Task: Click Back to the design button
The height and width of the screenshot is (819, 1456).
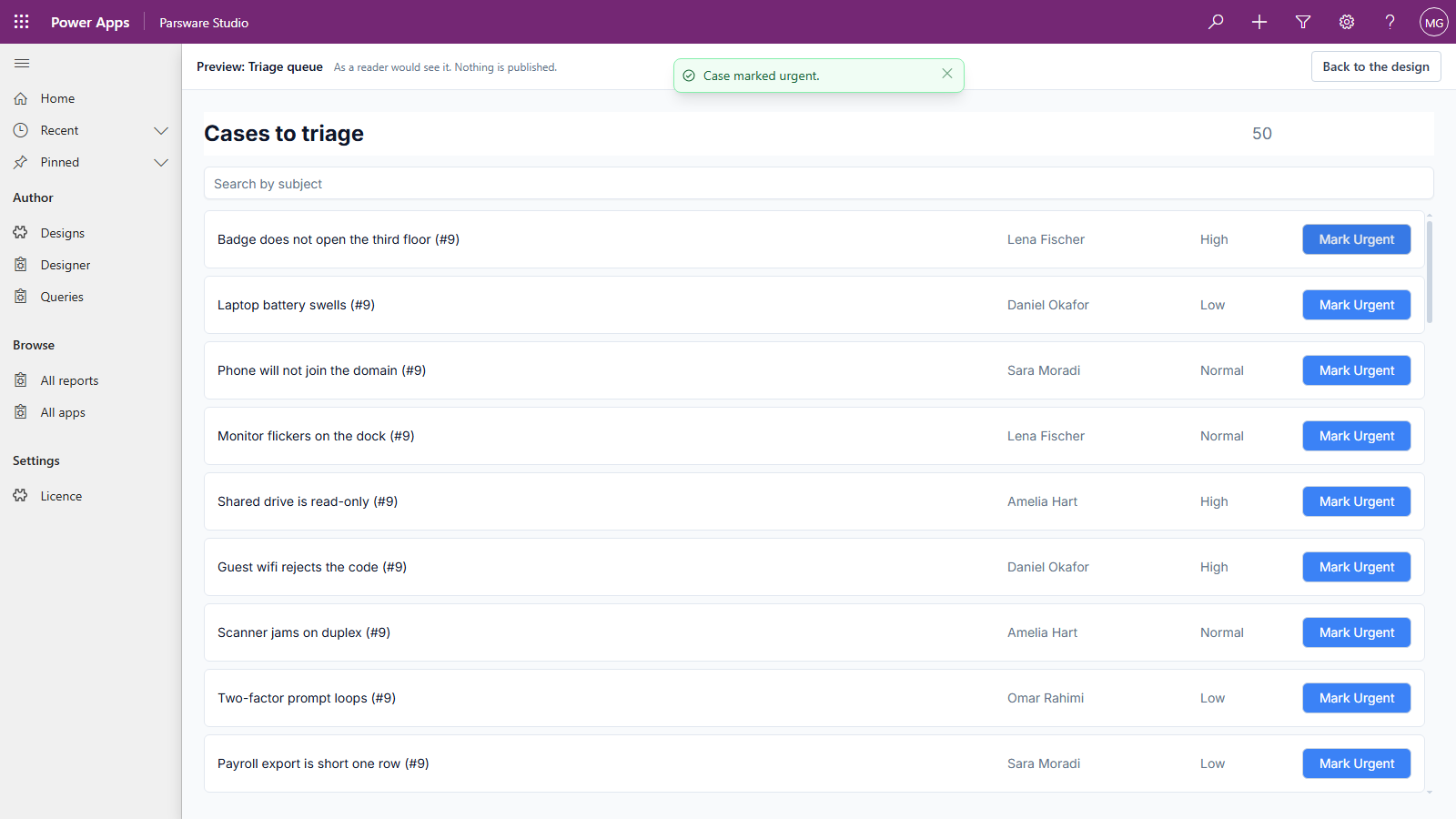Action: click(x=1376, y=66)
